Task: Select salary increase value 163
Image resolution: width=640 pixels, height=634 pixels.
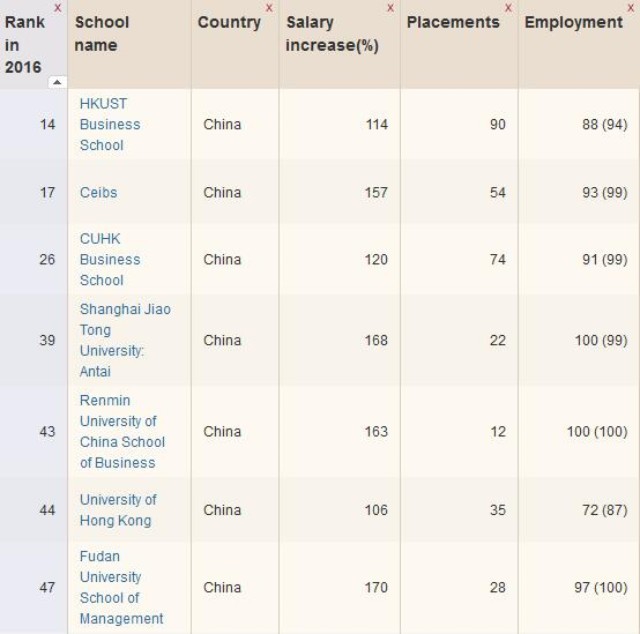Action: 376,432
